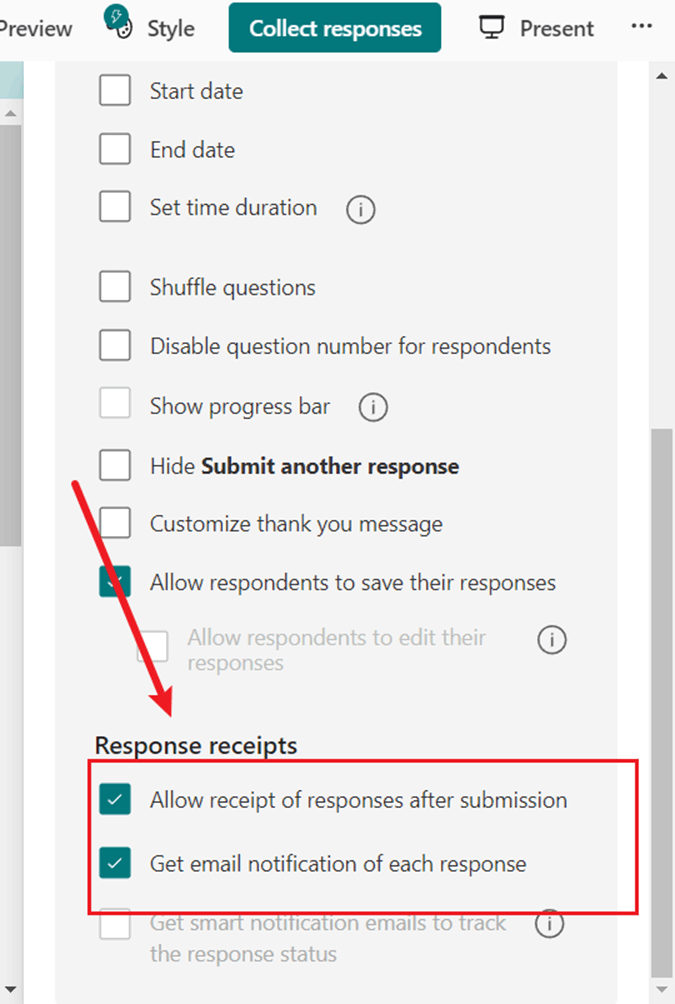Image resolution: width=675 pixels, height=1004 pixels.
Task: Show info for smart notification emails
Action: (x=549, y=924)
